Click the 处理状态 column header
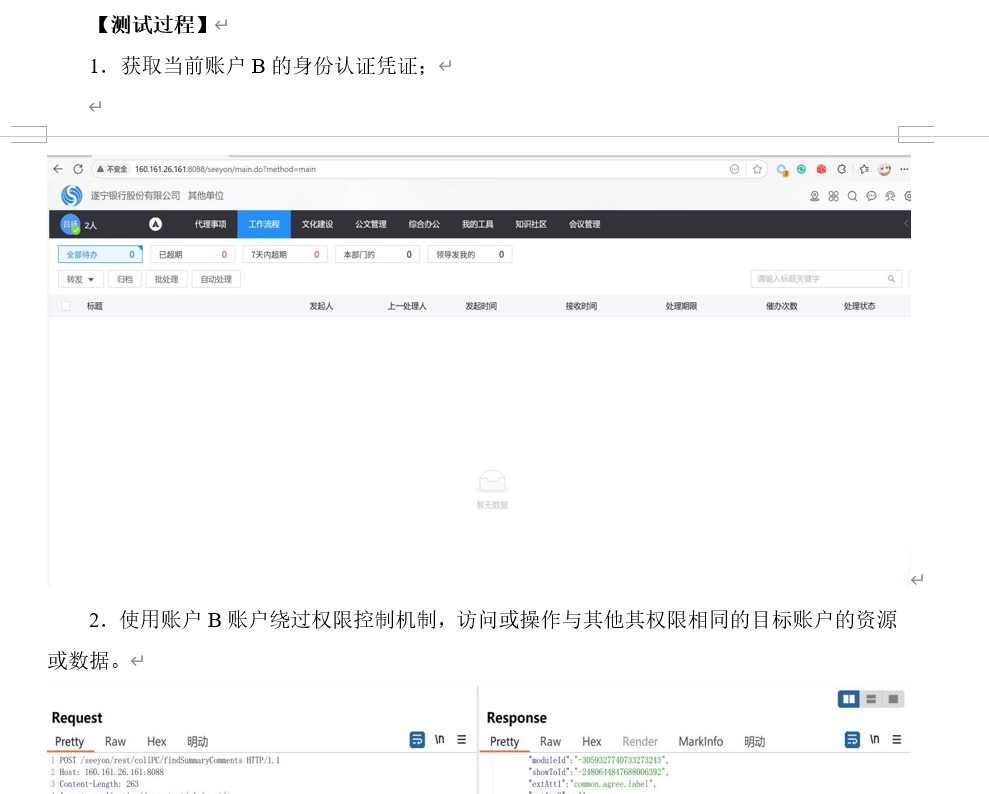Viewport: 989px width, 794px height. [859, 306]
